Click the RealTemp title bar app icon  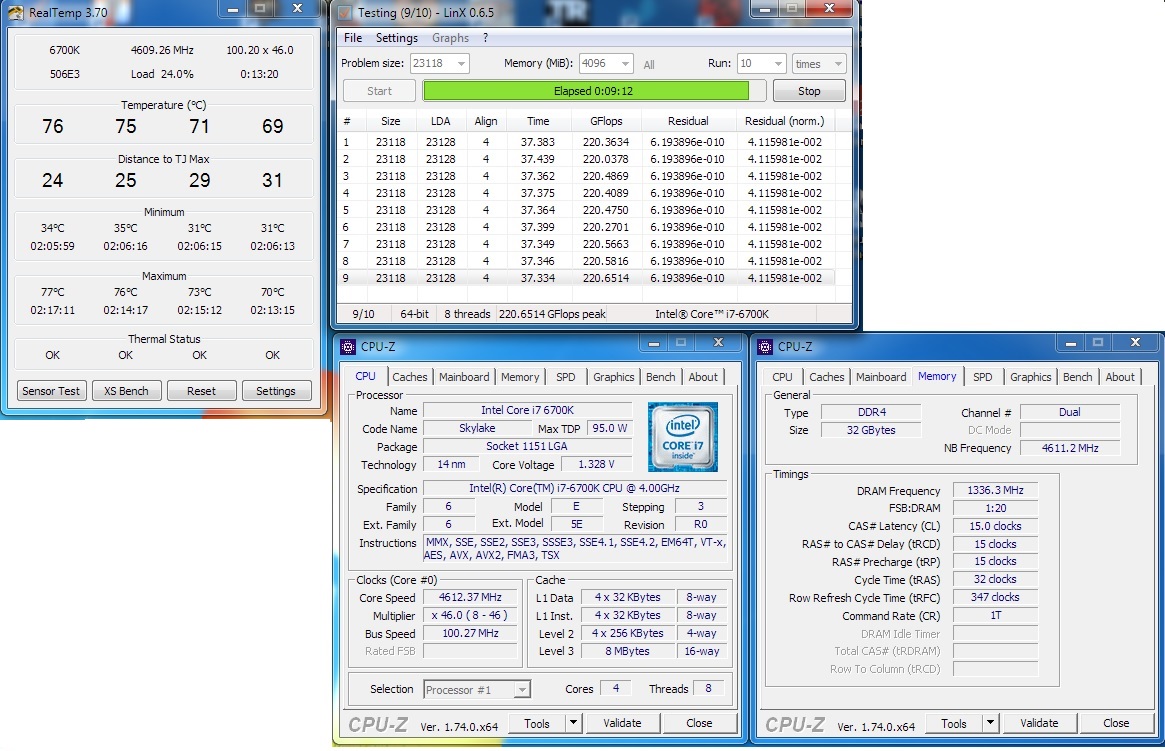click(15, 13)
